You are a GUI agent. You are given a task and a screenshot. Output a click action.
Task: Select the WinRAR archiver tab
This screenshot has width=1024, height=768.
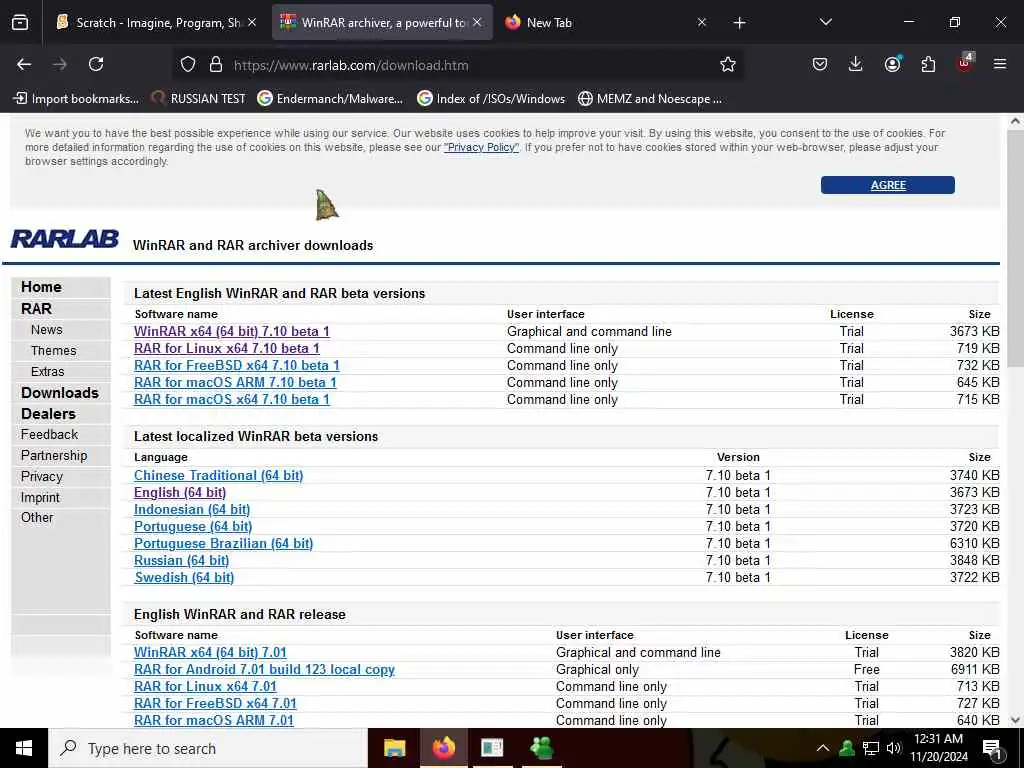pos(381,23)
